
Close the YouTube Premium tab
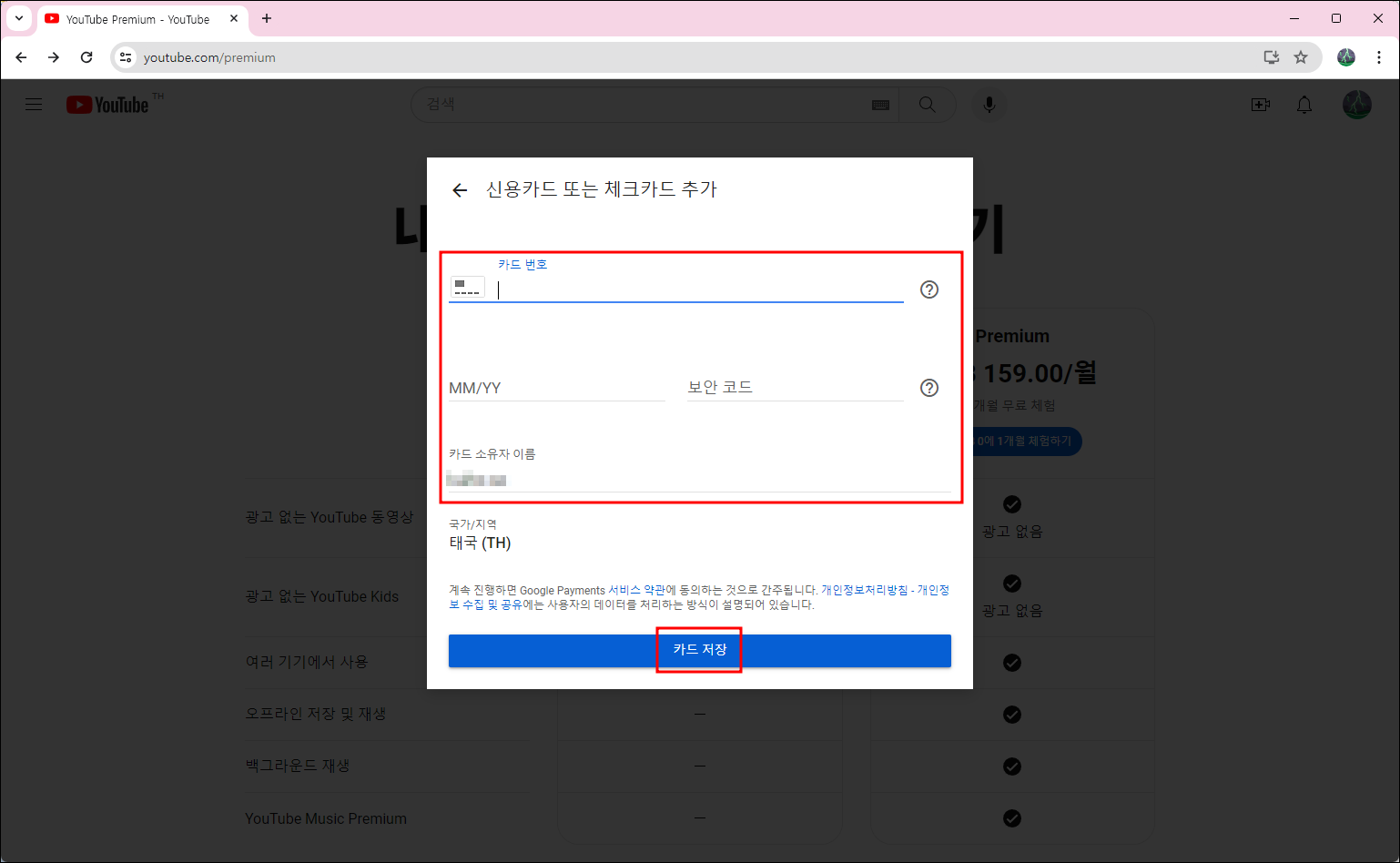pos(234,18)
